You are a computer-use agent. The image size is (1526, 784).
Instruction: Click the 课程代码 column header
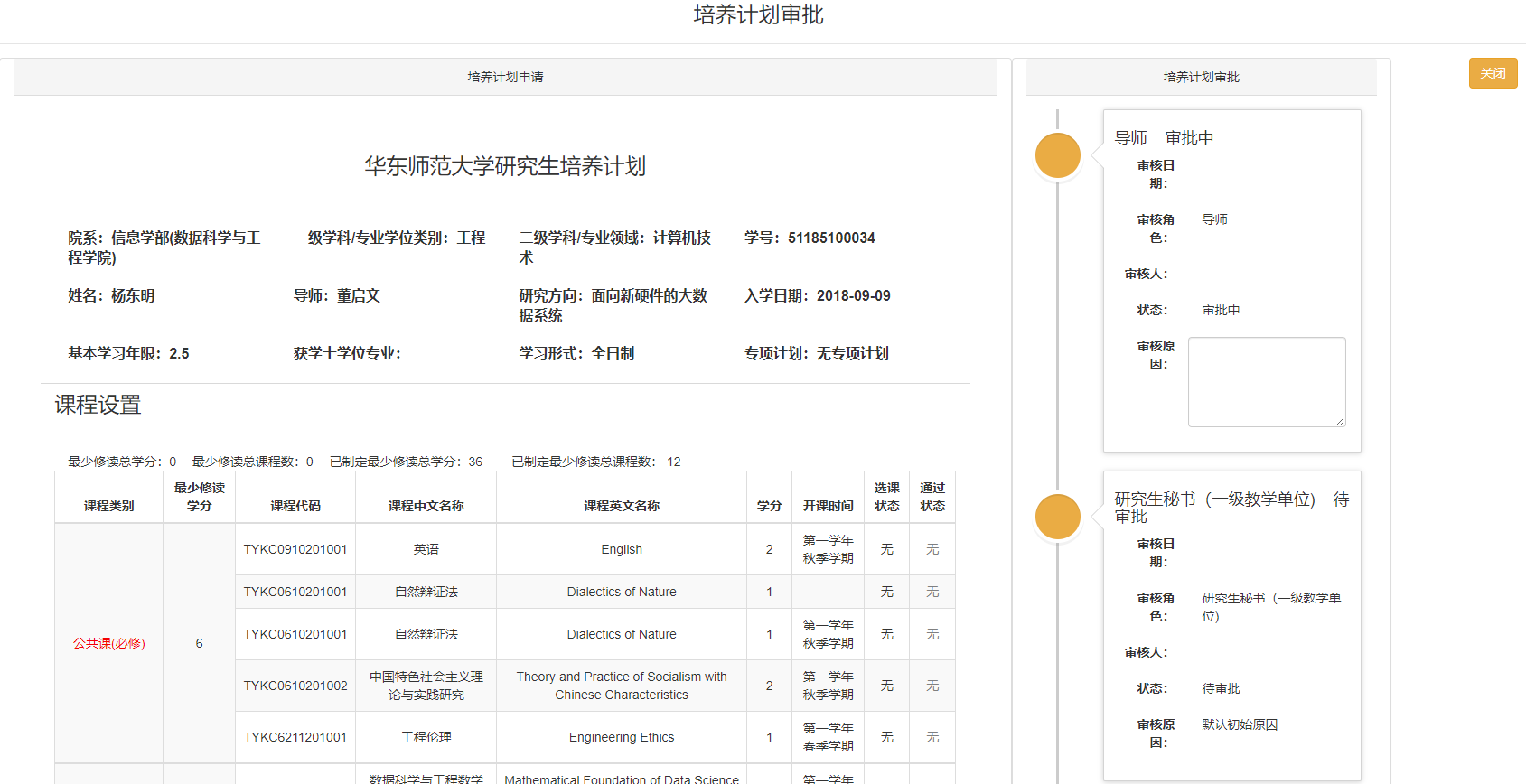(x=295, y=506)
